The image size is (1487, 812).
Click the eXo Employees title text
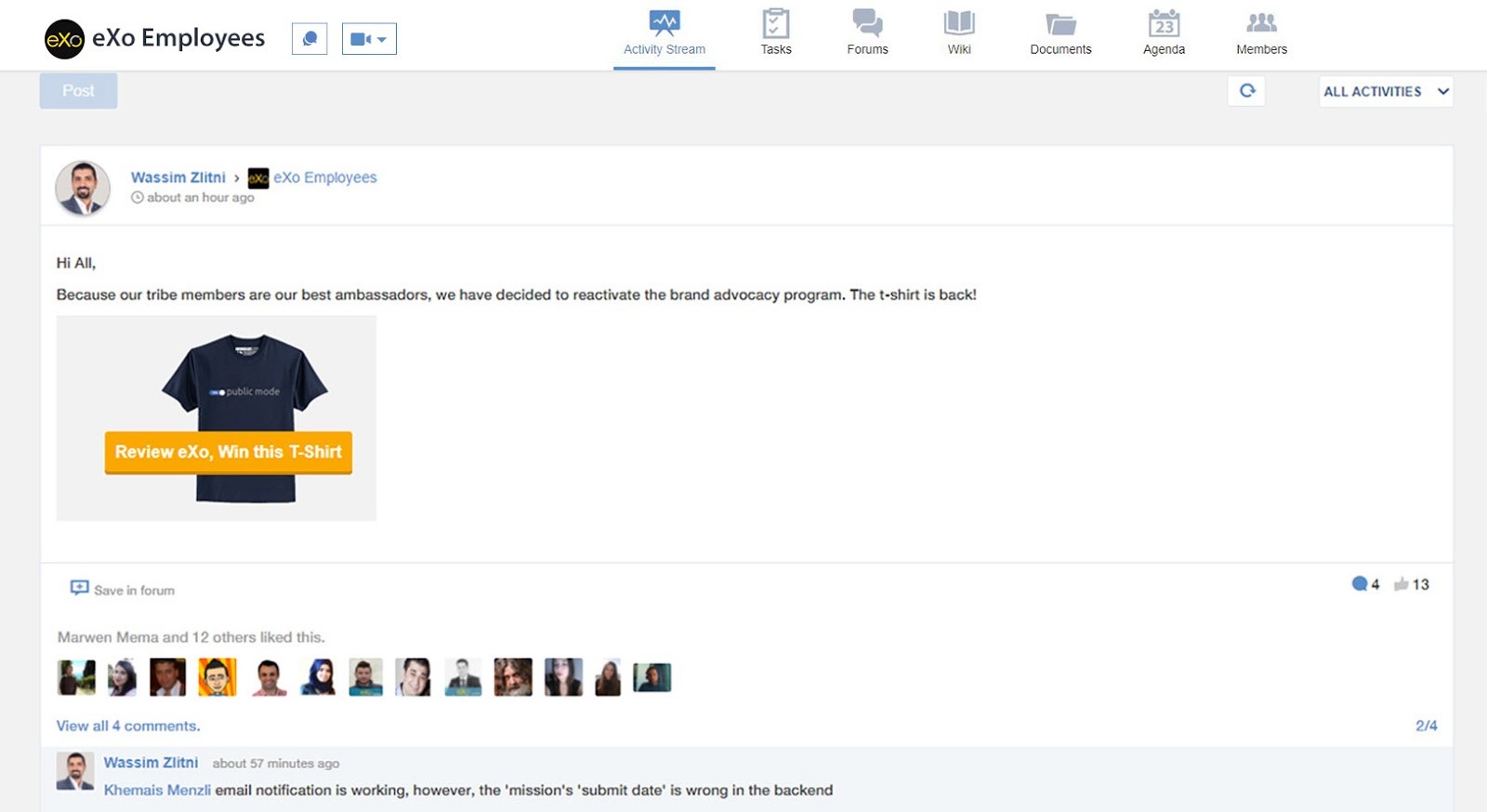point(178,38)
